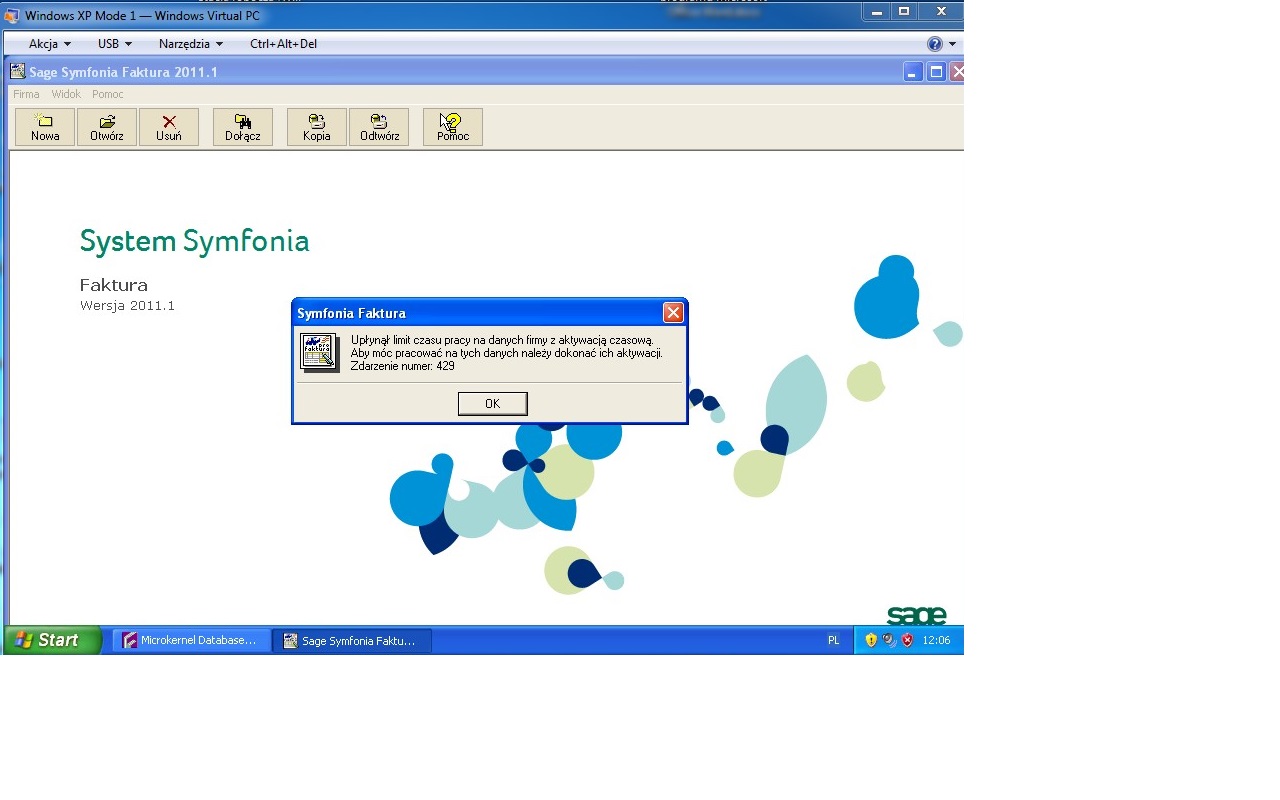Open the Windows XP Start menu
This screenshot has width=1280, height=800.
(53, 640)
